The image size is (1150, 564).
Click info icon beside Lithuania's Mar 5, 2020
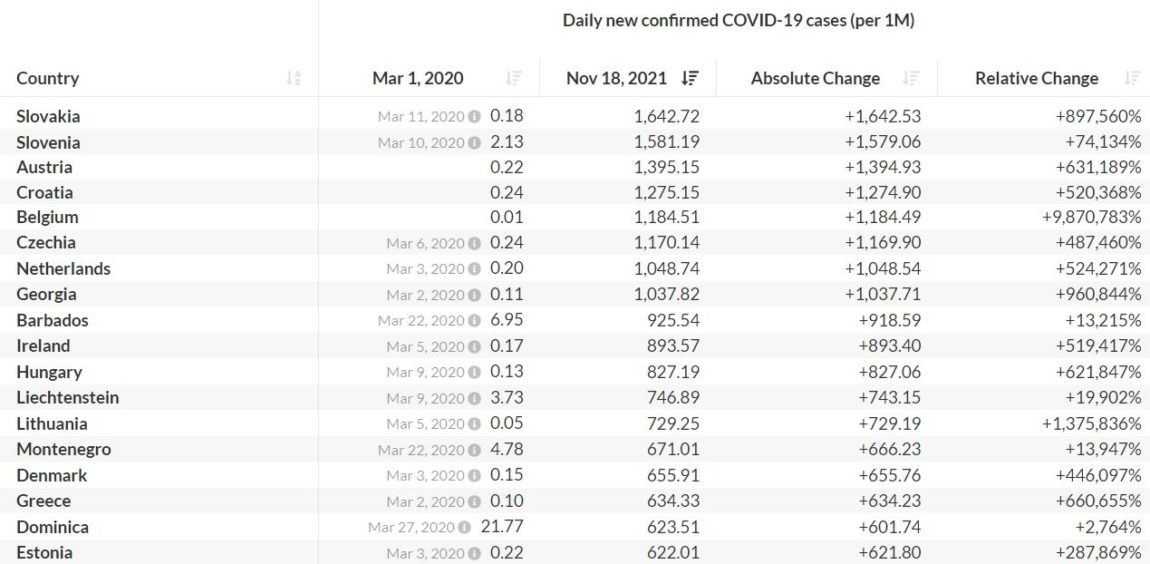point(474,424)
